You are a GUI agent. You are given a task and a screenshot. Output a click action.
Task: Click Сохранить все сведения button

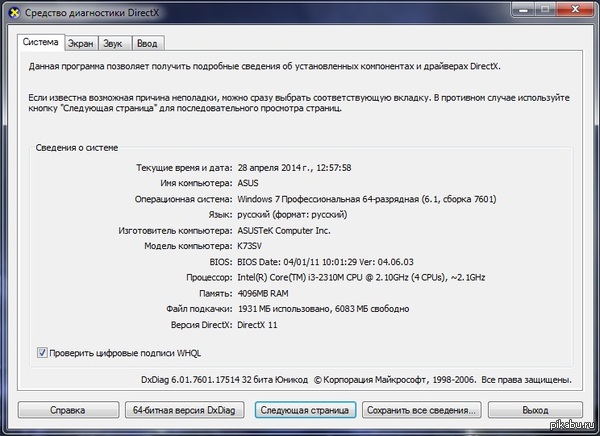click(x=418, y=410)
